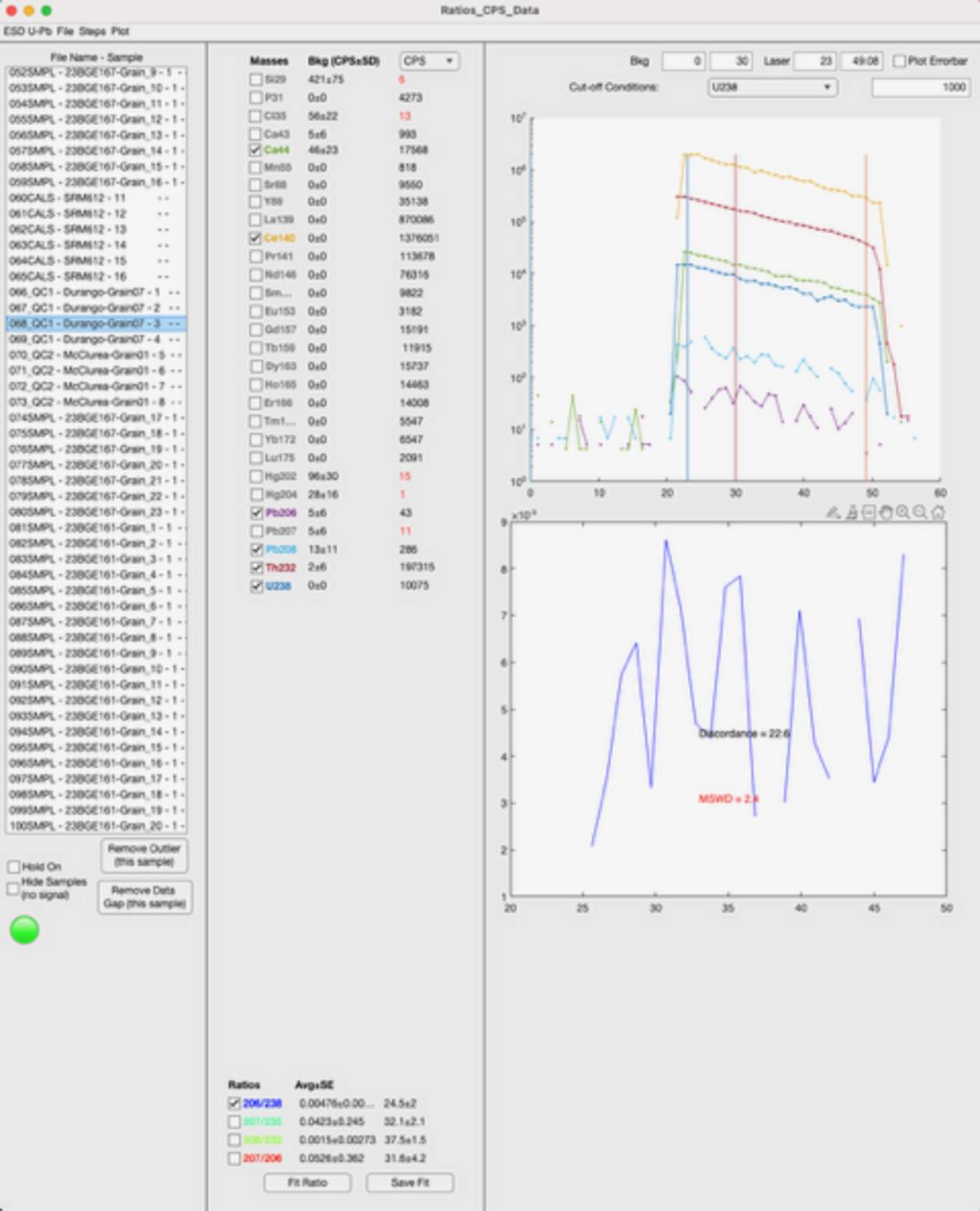
Task: Click the restore view home icon
Action: click(x=938, y=513)
